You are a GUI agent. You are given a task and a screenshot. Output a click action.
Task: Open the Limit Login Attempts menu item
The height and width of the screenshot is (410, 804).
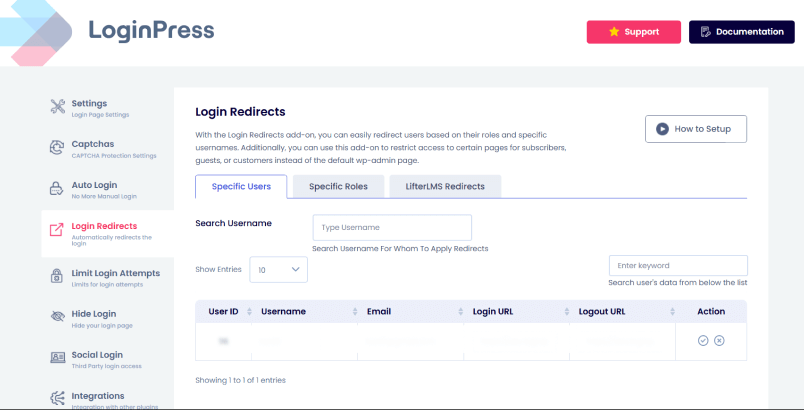click(x=108, y=277)
